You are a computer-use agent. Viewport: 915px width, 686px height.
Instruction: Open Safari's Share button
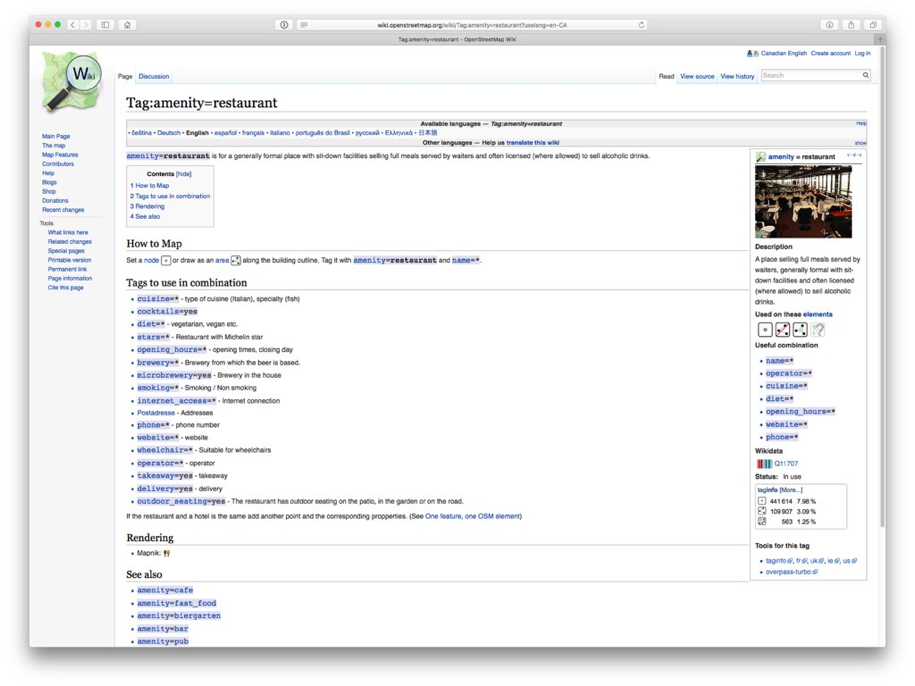[851, 24]
